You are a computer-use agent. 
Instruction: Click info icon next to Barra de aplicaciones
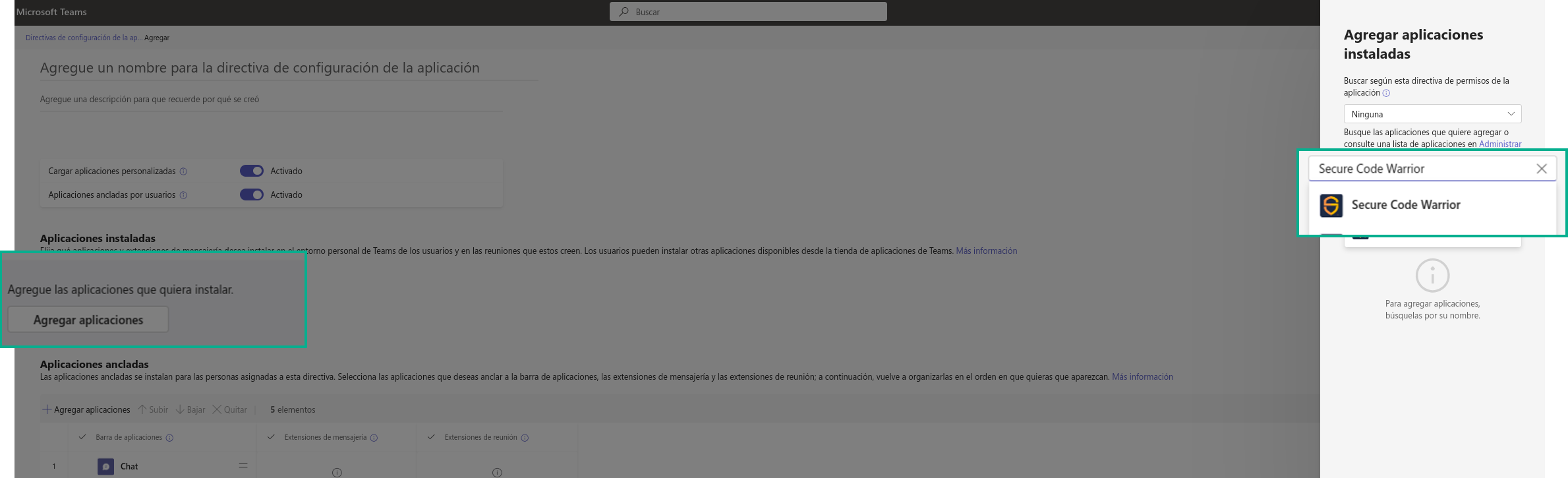click(169, 438)
